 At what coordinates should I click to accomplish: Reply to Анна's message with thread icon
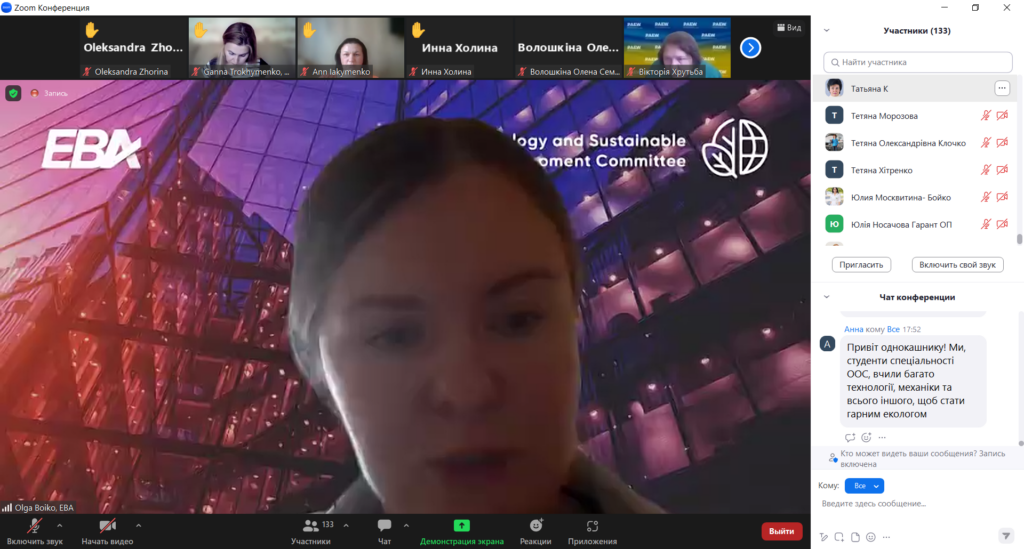tap(850, 437)
